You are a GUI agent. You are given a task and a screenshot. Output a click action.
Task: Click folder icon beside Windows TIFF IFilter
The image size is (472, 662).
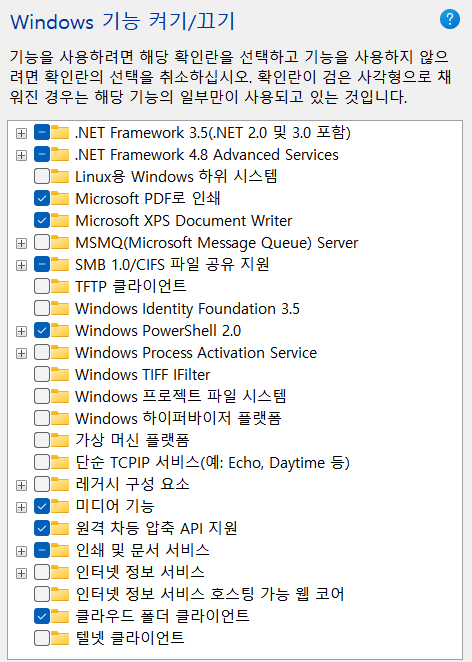(60, 374)
